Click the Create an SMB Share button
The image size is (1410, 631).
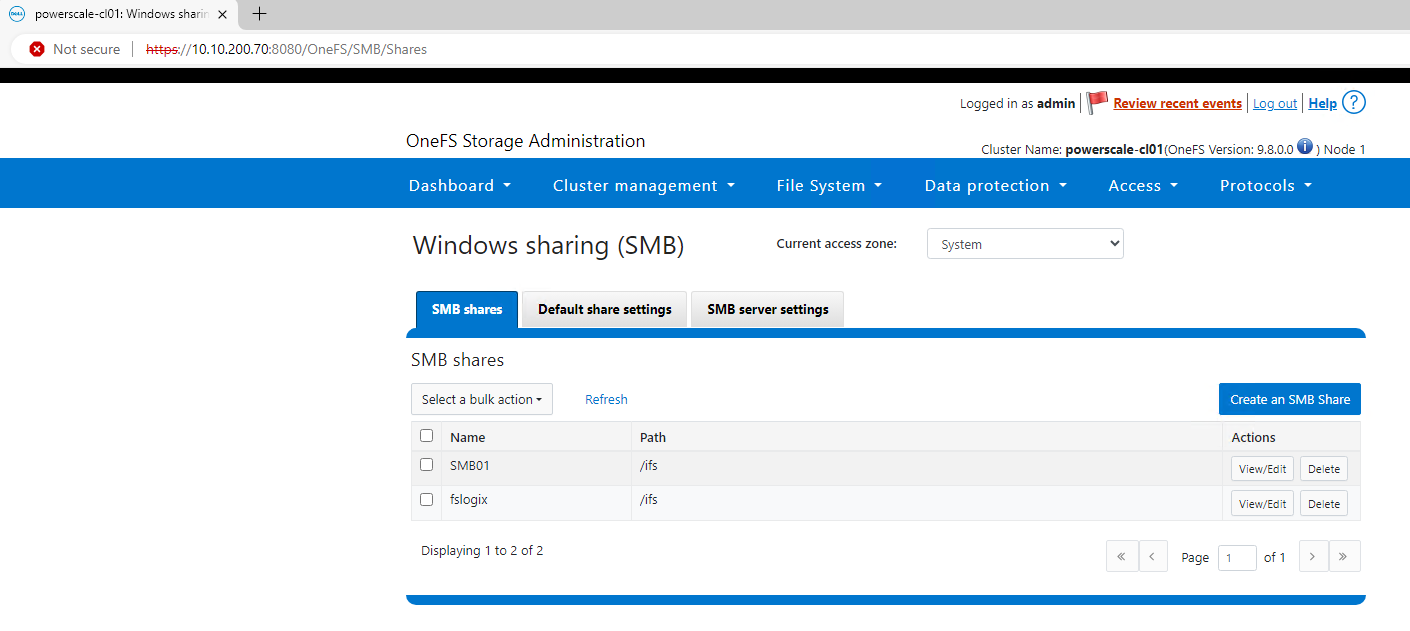(x=1289, y=398)
